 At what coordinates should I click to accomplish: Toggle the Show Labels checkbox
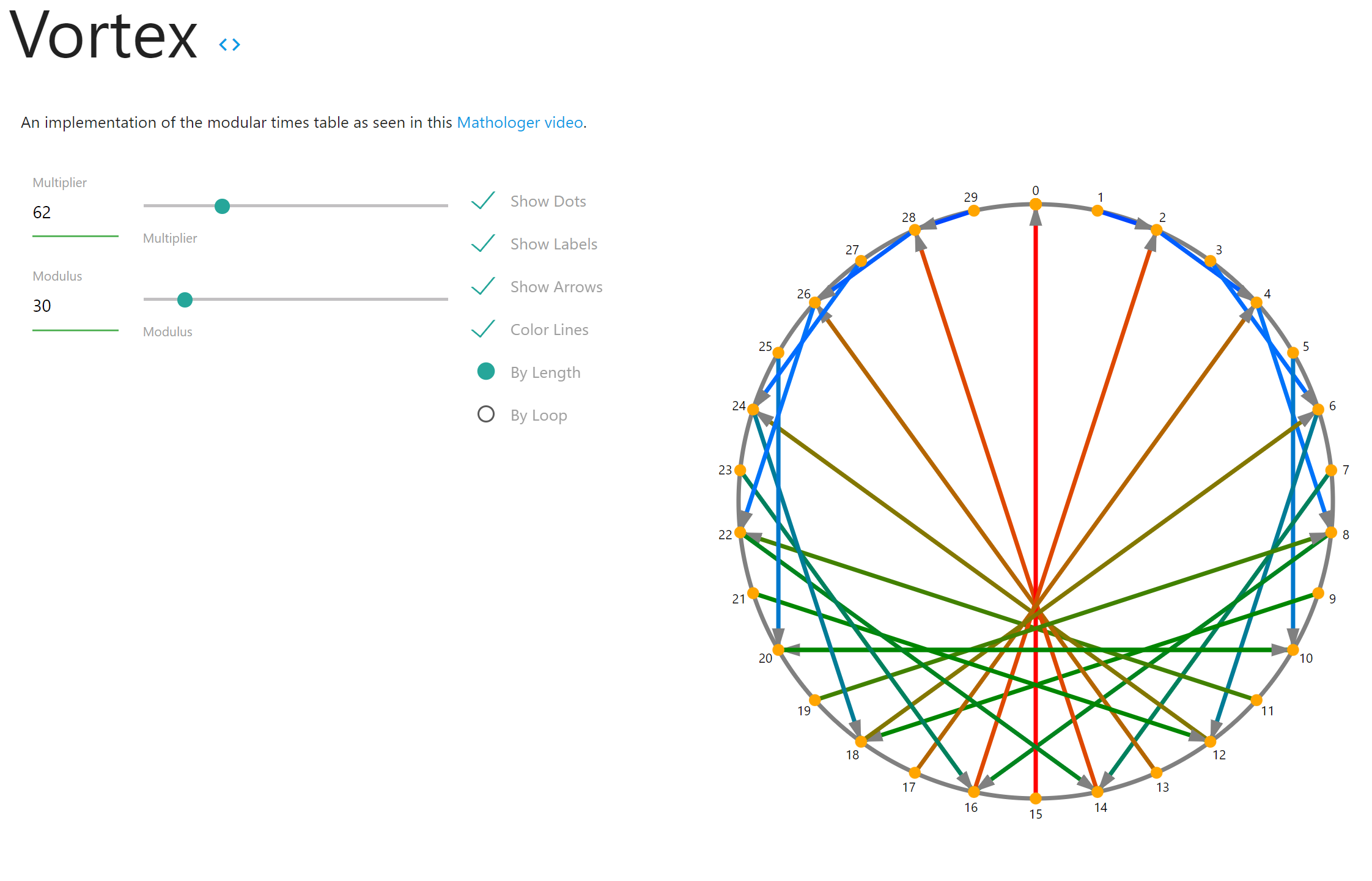click(483, 243)
